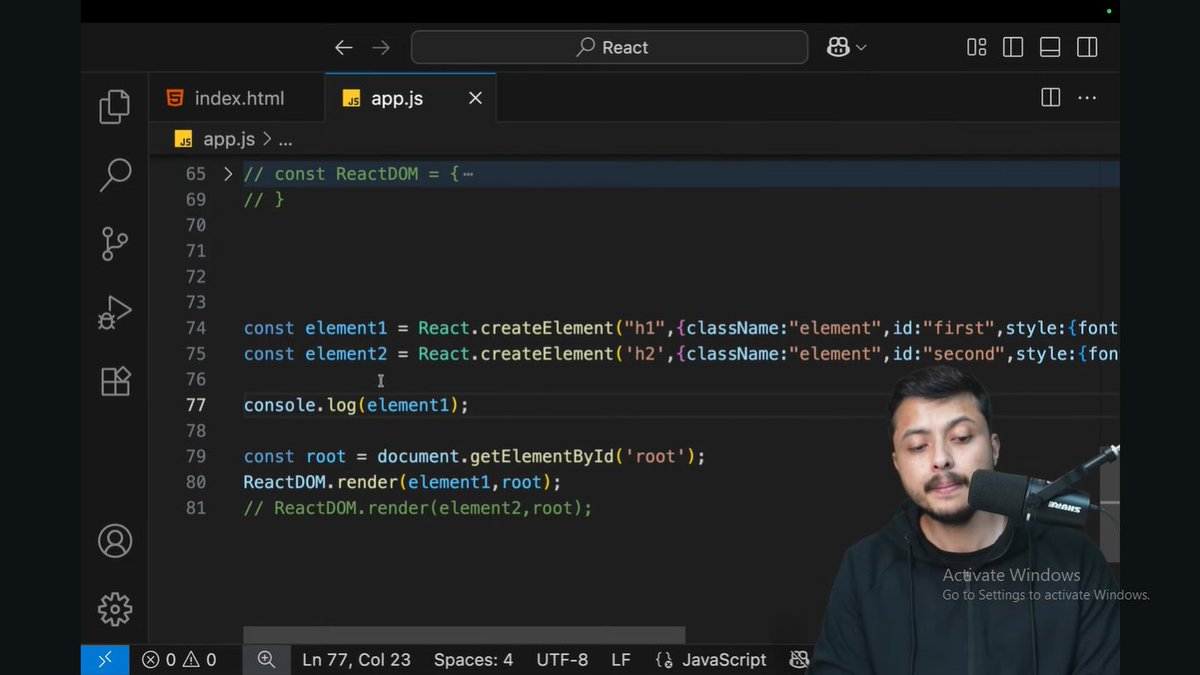Click app.js in the breadcrumb
This screenshot has width=1200, height=675.
229,140
